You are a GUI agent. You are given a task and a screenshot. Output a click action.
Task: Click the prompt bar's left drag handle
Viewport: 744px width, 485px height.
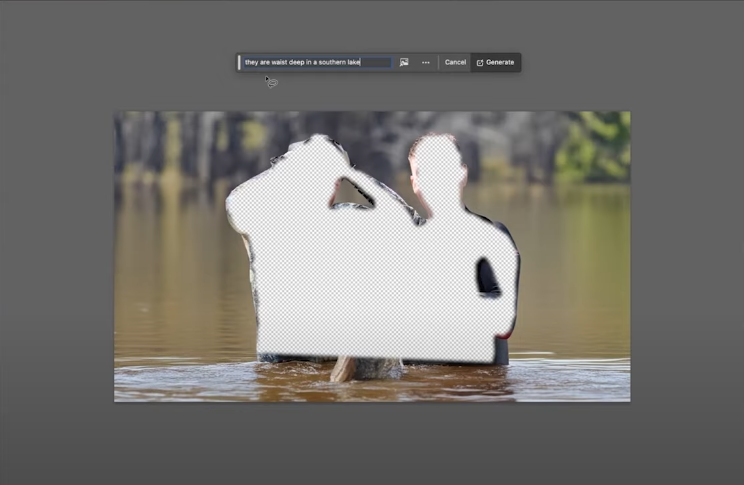click(239, 62)
